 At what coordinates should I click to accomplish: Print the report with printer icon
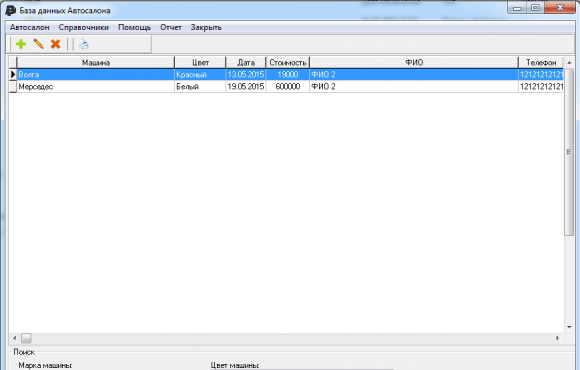(x=84, y=44)
